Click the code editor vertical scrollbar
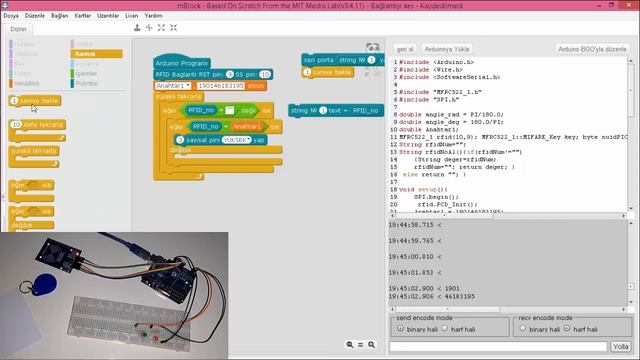The width and height of the screenshot is (640, 360). point(631,135)
